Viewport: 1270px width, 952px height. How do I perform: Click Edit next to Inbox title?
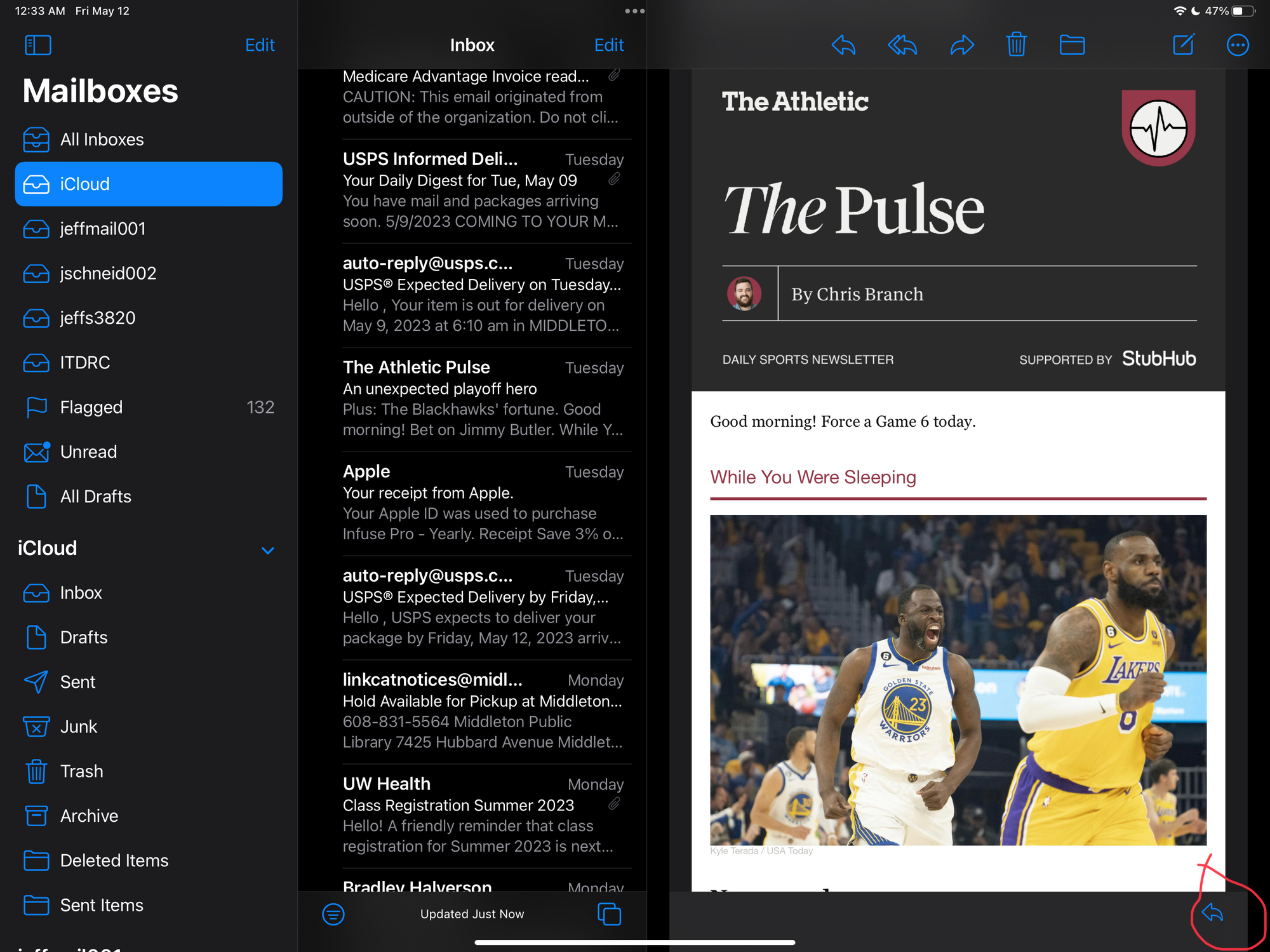click(608, 45)
